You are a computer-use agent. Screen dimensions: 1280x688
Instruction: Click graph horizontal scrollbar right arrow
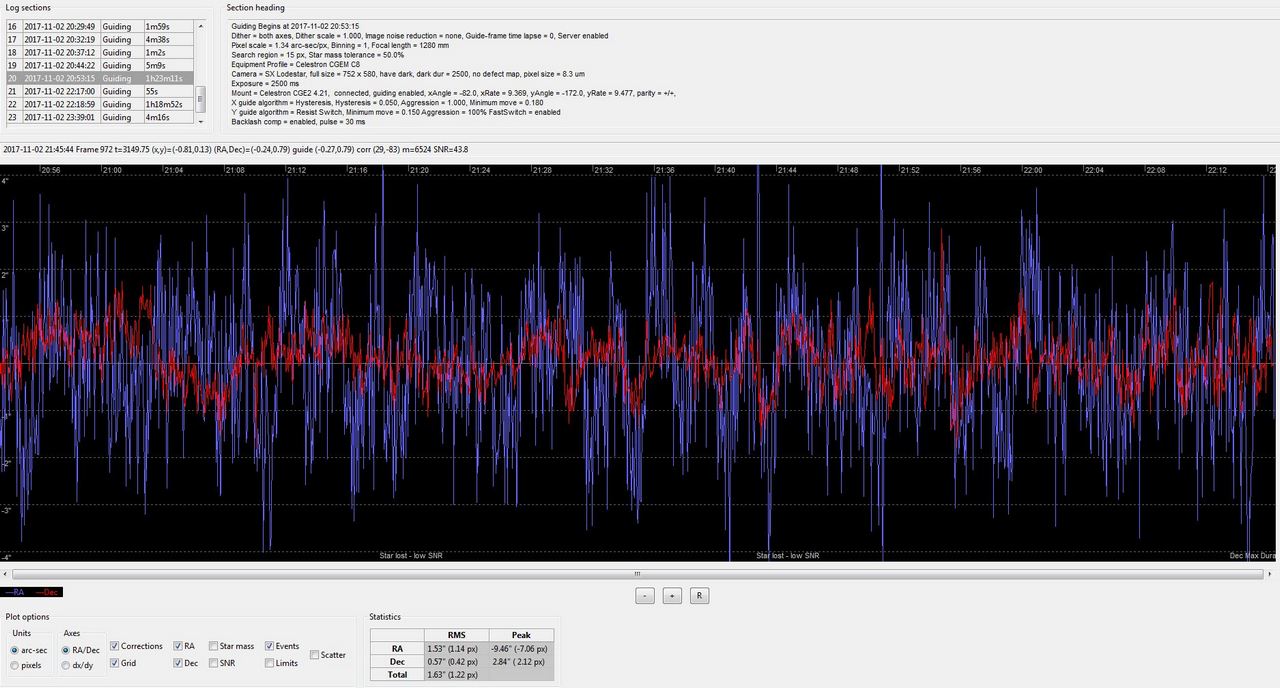[1274, 574]
